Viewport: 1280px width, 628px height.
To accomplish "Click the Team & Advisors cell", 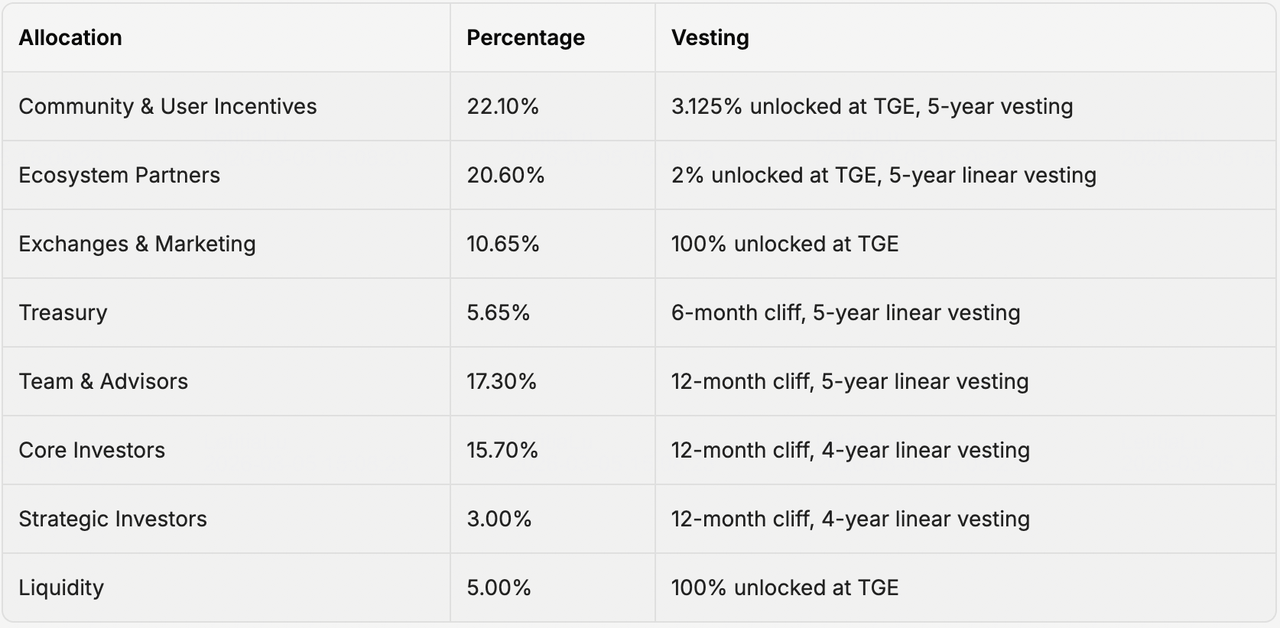I will point(103,381).
